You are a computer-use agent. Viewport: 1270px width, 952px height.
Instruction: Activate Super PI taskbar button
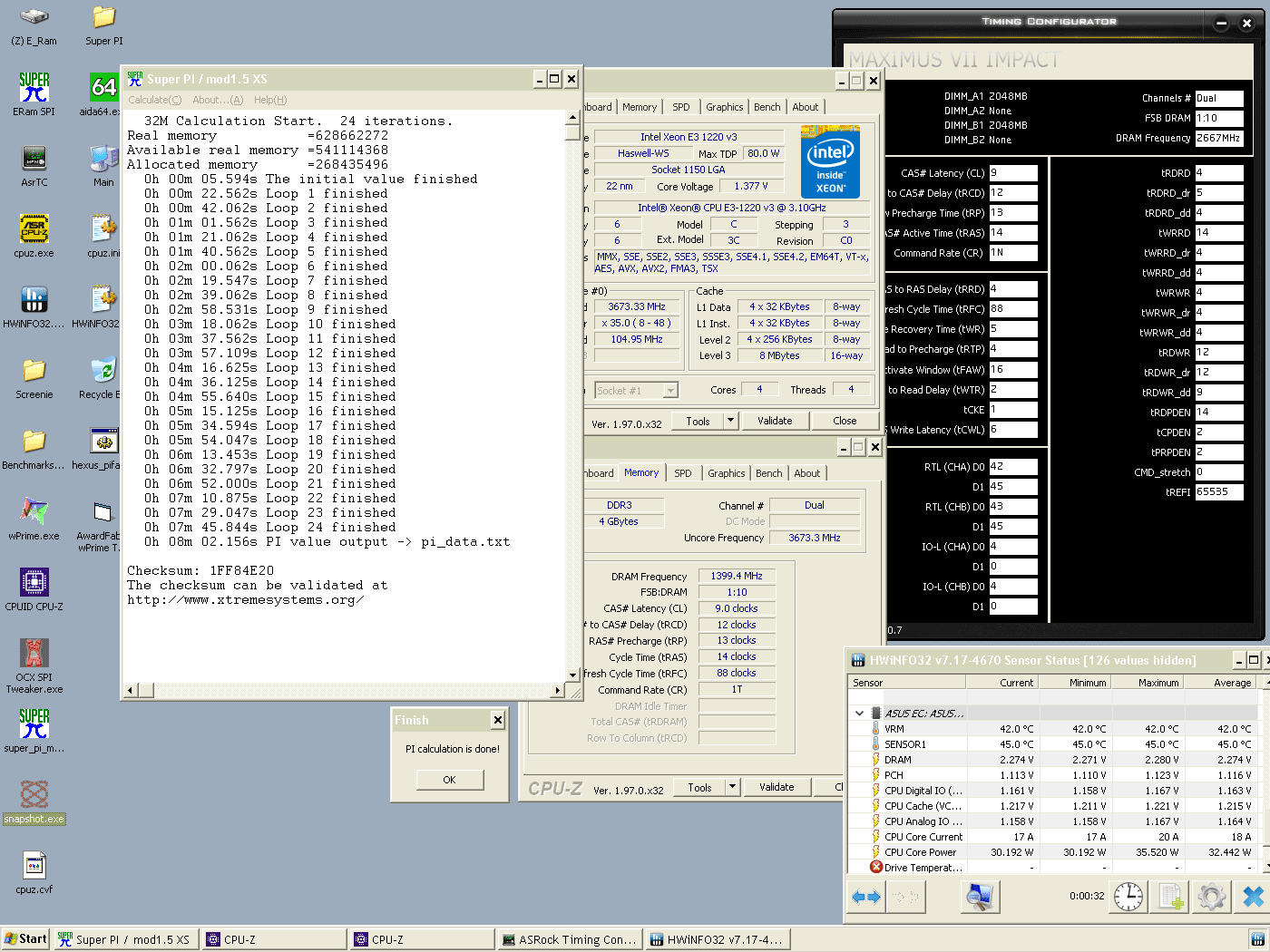125,939
